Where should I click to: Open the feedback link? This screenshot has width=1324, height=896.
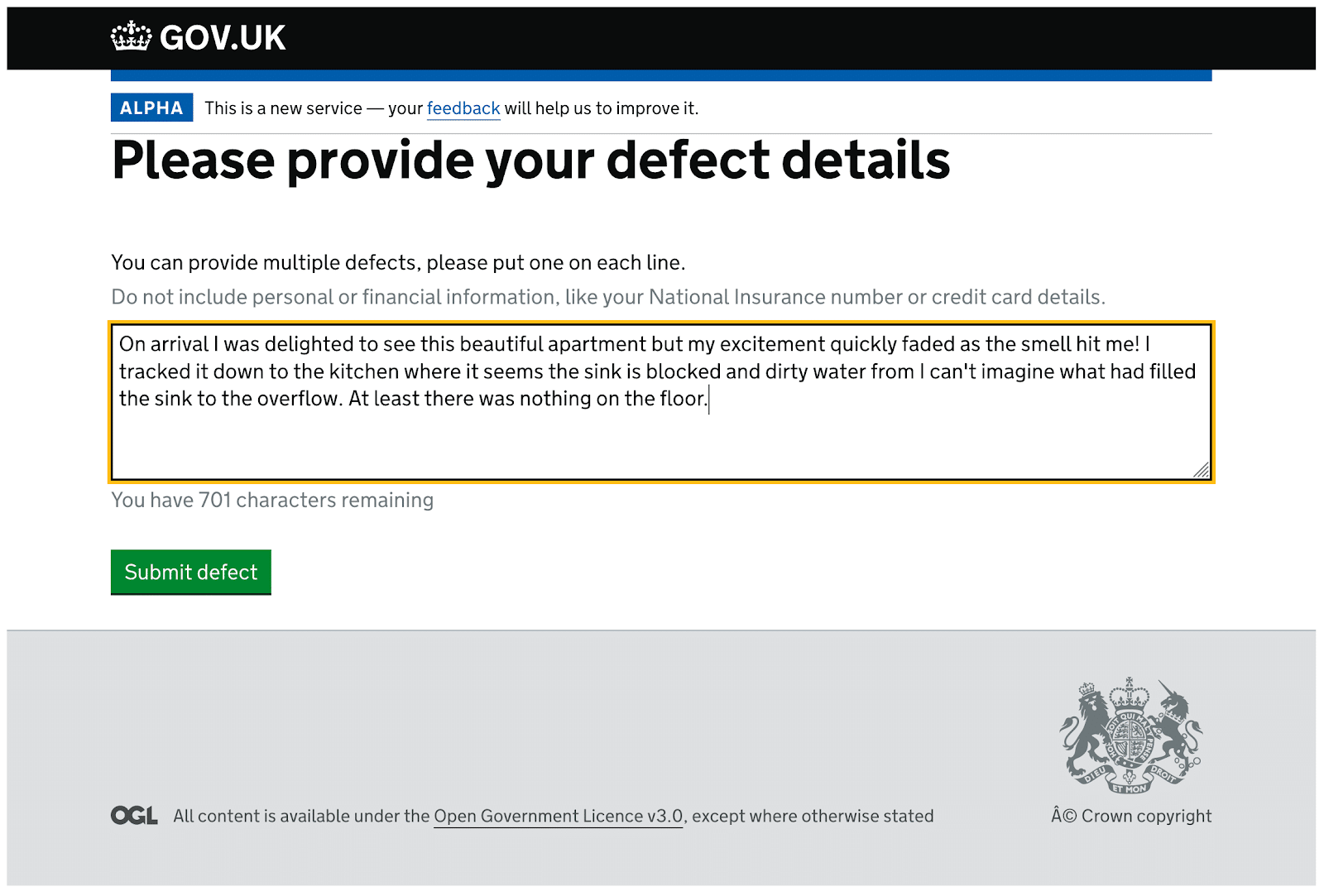coord(463,108)
